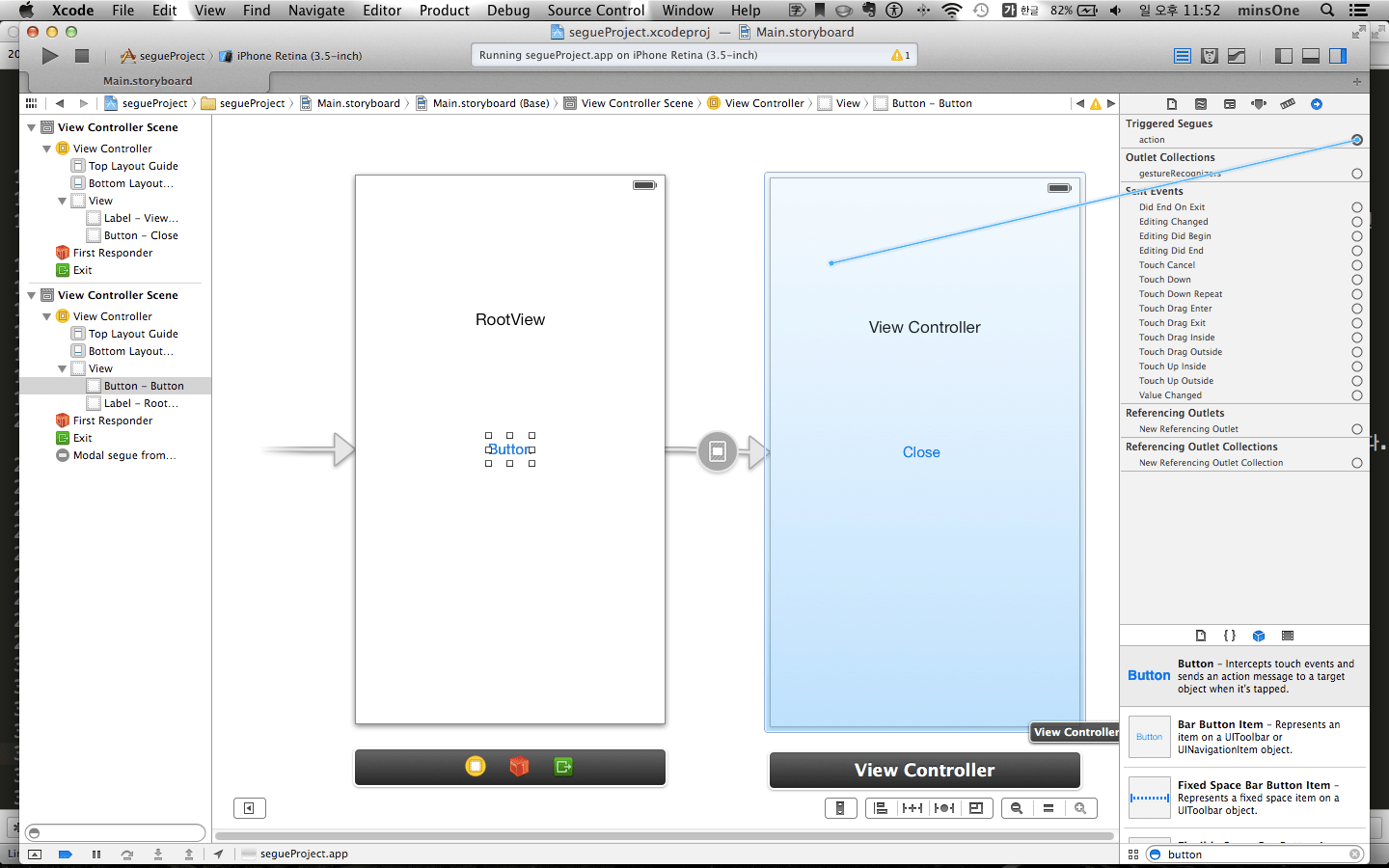The image size is (1389, 868).
Task: Toggle the iPhone form factor button
Action: coord(840,808)
